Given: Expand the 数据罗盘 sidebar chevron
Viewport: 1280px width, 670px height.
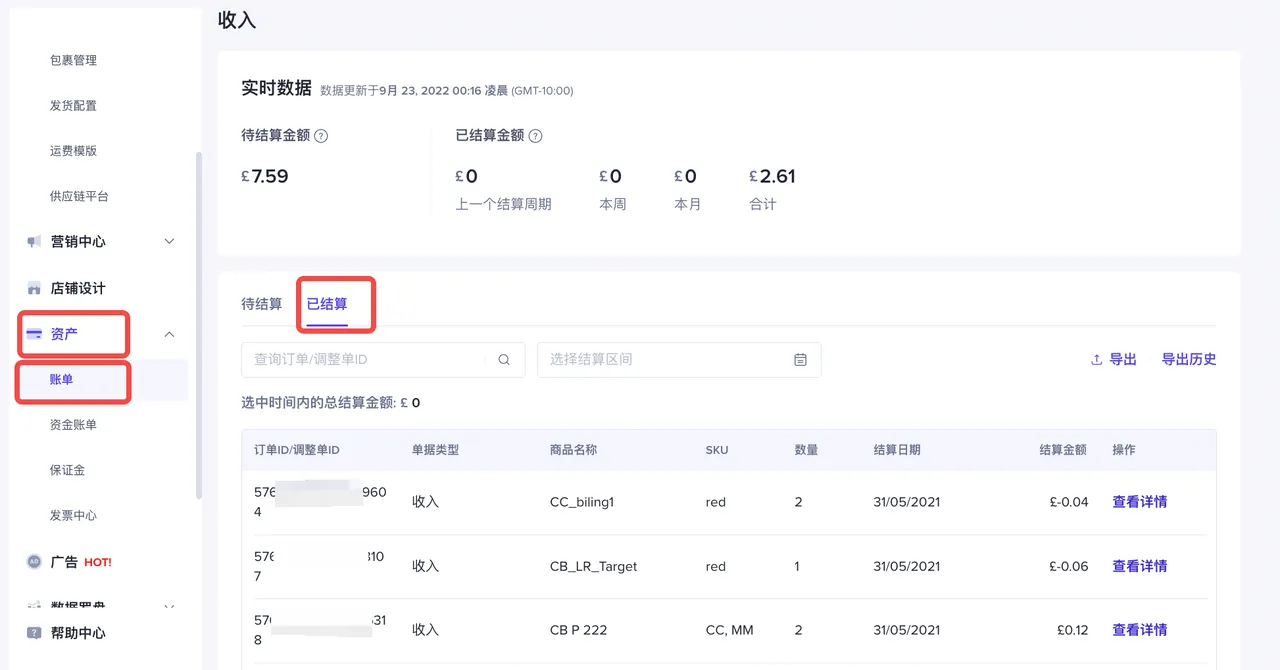Looking at the screenshot, I should 169,608.
